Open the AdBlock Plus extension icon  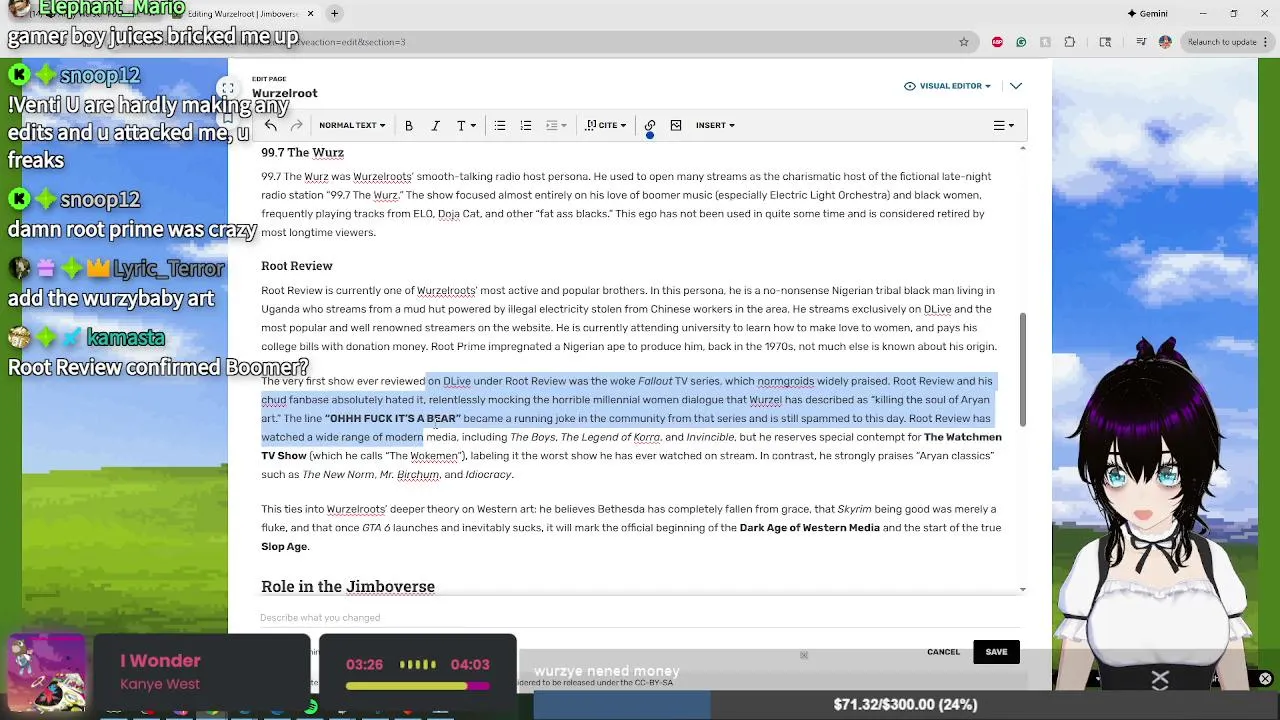[997, 42]
